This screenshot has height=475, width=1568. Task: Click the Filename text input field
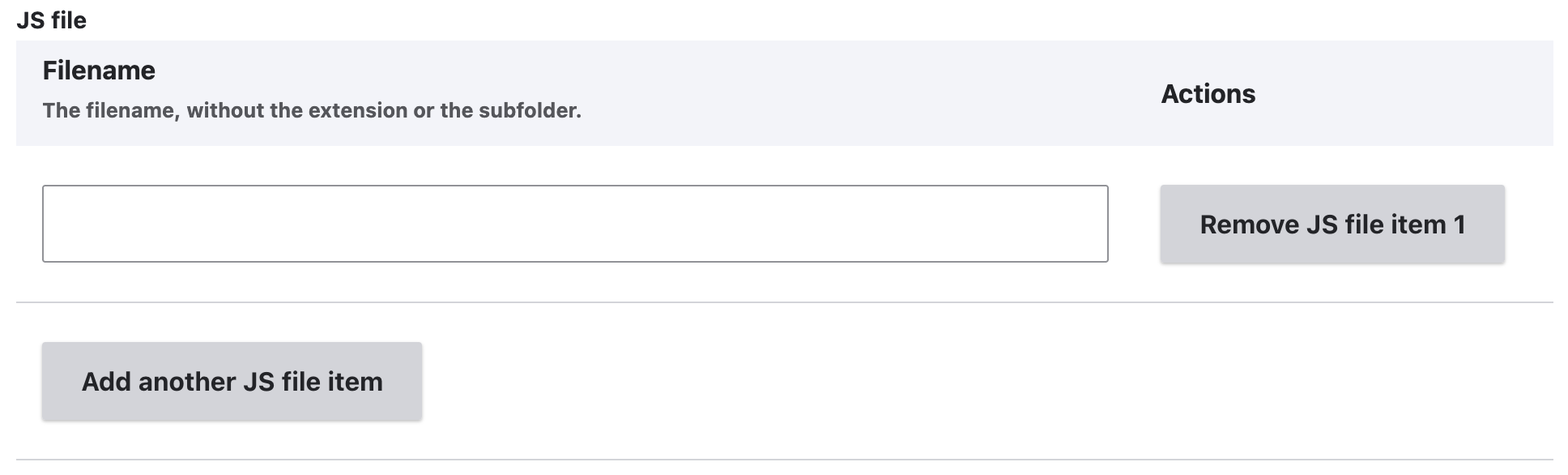(x=575, y=224)
